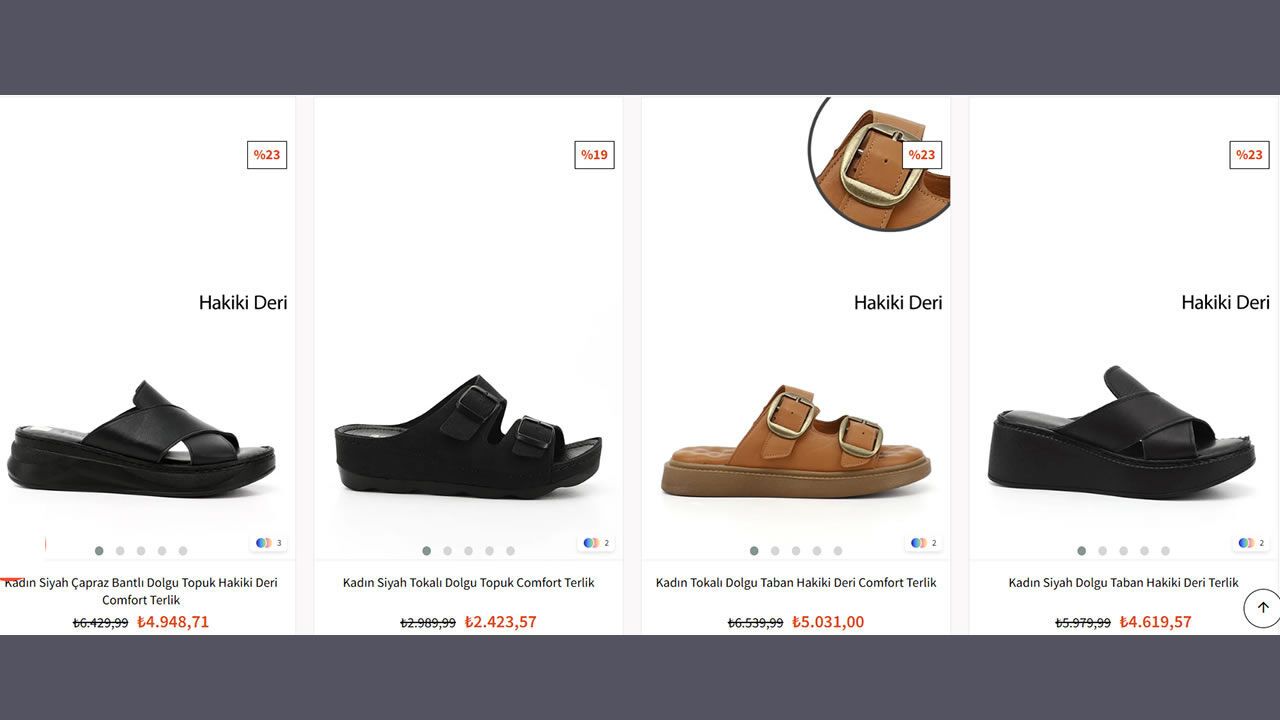Open color options of the black buckle slipper
The height and width of the screenshot is (720, 1280).
coord(595,543)
